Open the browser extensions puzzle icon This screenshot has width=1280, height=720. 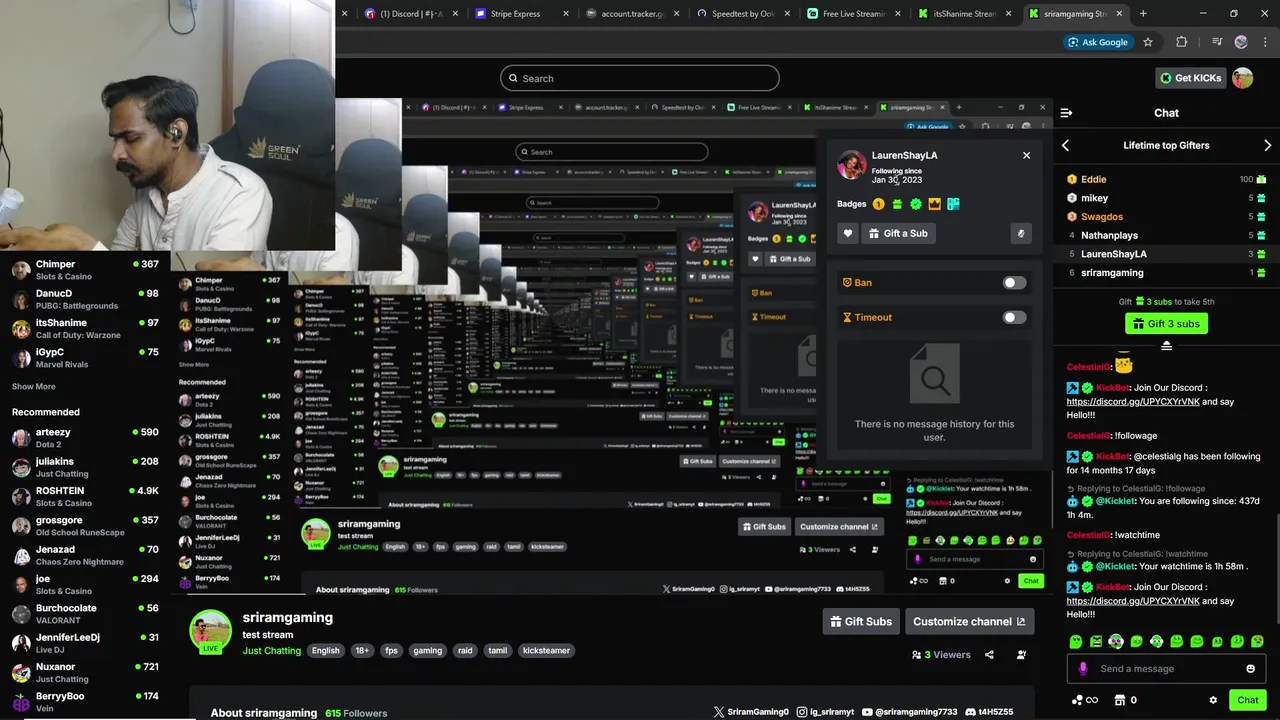1181,42
